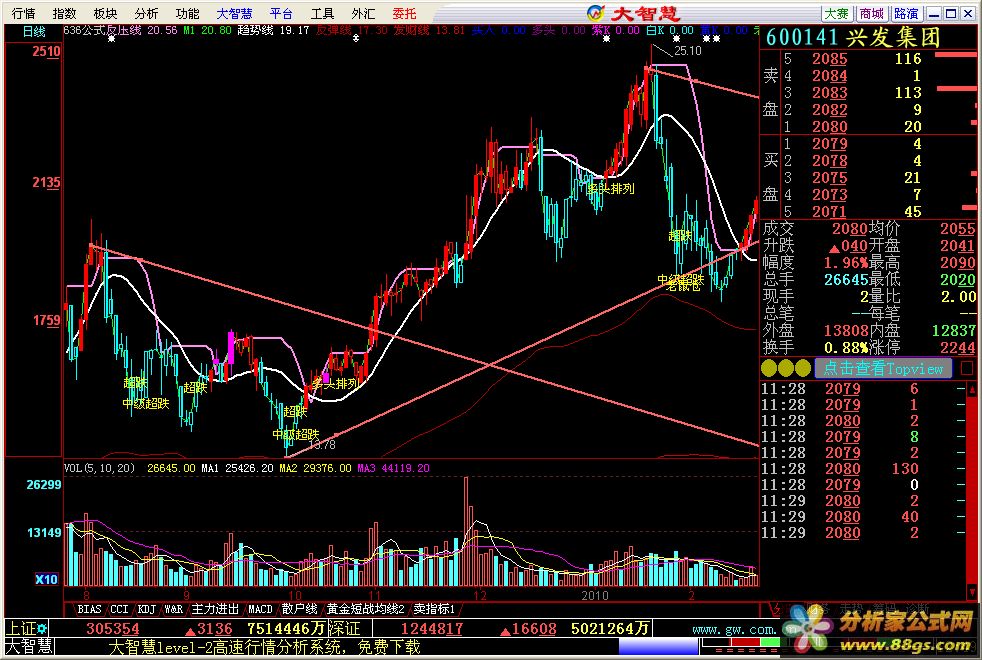Click sell level 1 price 2080
Viewport: 982px width, 660px height.
(x=829, y=126)
